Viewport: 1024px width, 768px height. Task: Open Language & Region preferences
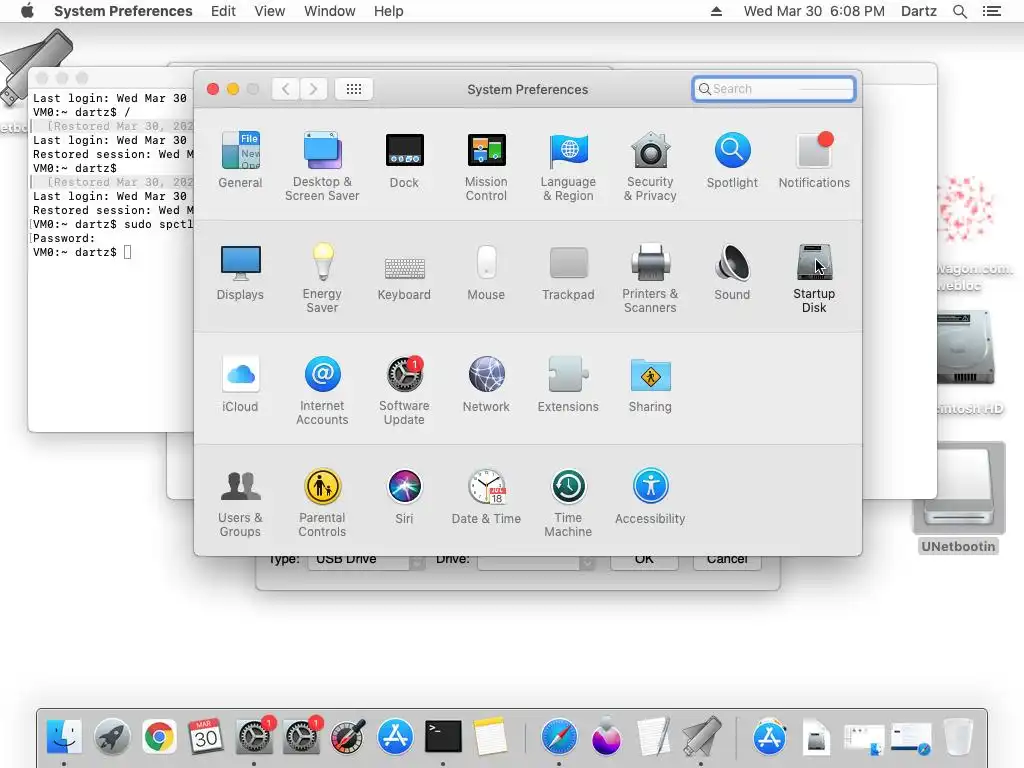568,166
